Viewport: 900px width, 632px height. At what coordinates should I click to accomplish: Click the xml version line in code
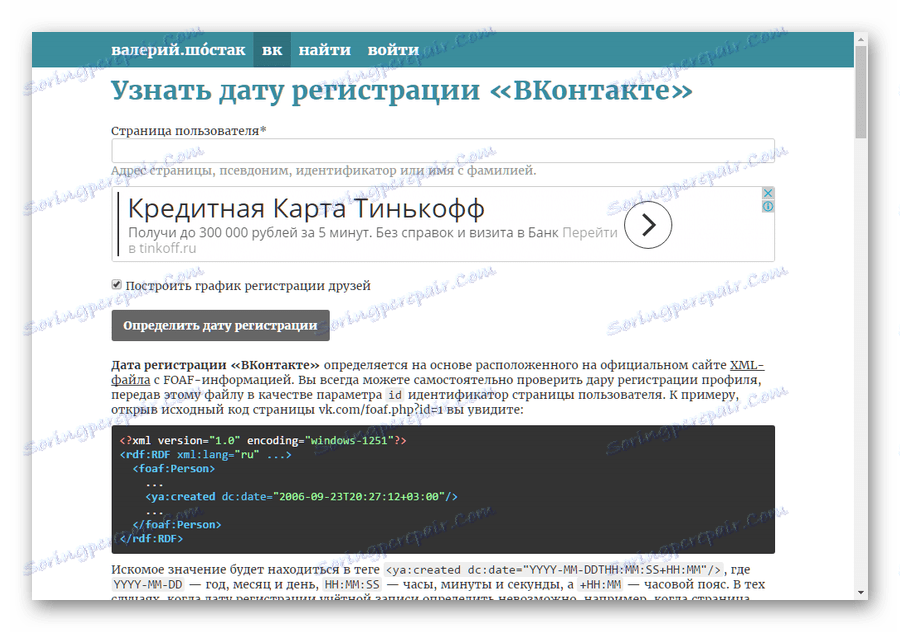coord(263,441)
